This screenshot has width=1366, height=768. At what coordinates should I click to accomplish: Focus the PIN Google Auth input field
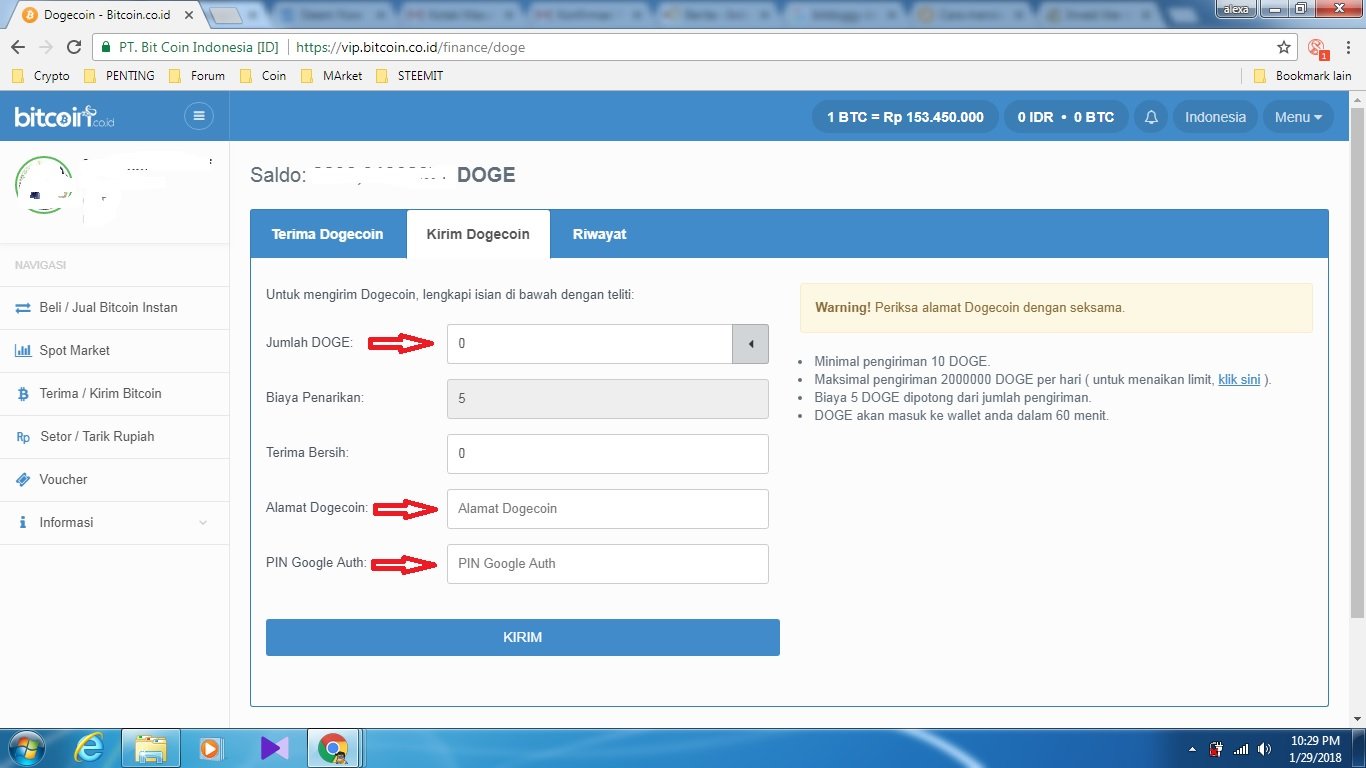608,564
